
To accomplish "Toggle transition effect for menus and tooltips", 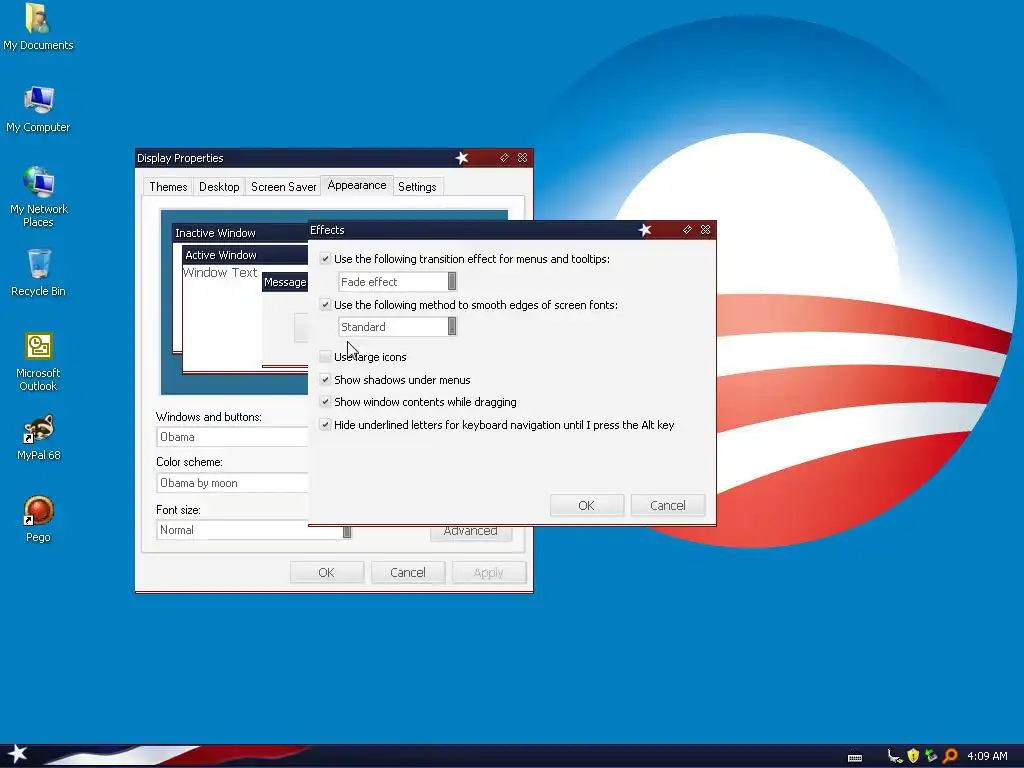I will coord(325,259).
